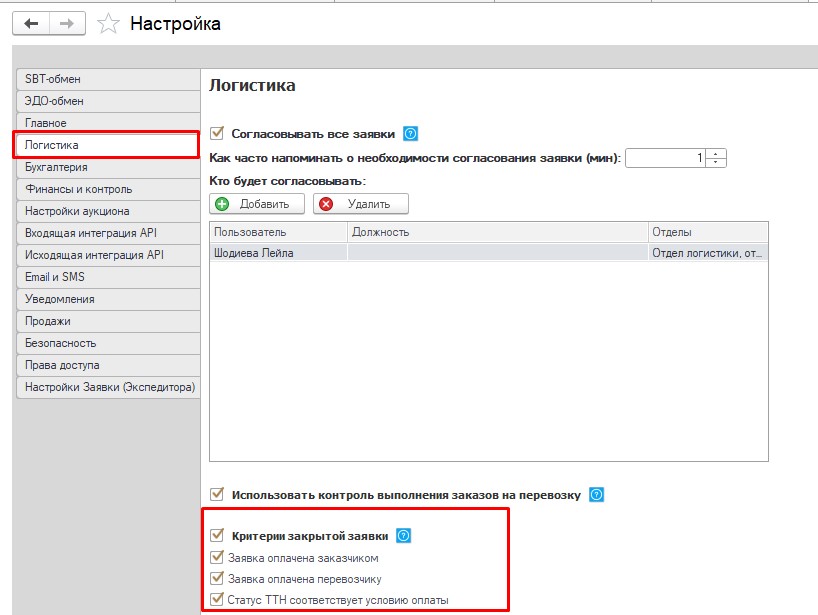Click the Удалить button
This screenshot has height=615, width=818.
point(360,204)
